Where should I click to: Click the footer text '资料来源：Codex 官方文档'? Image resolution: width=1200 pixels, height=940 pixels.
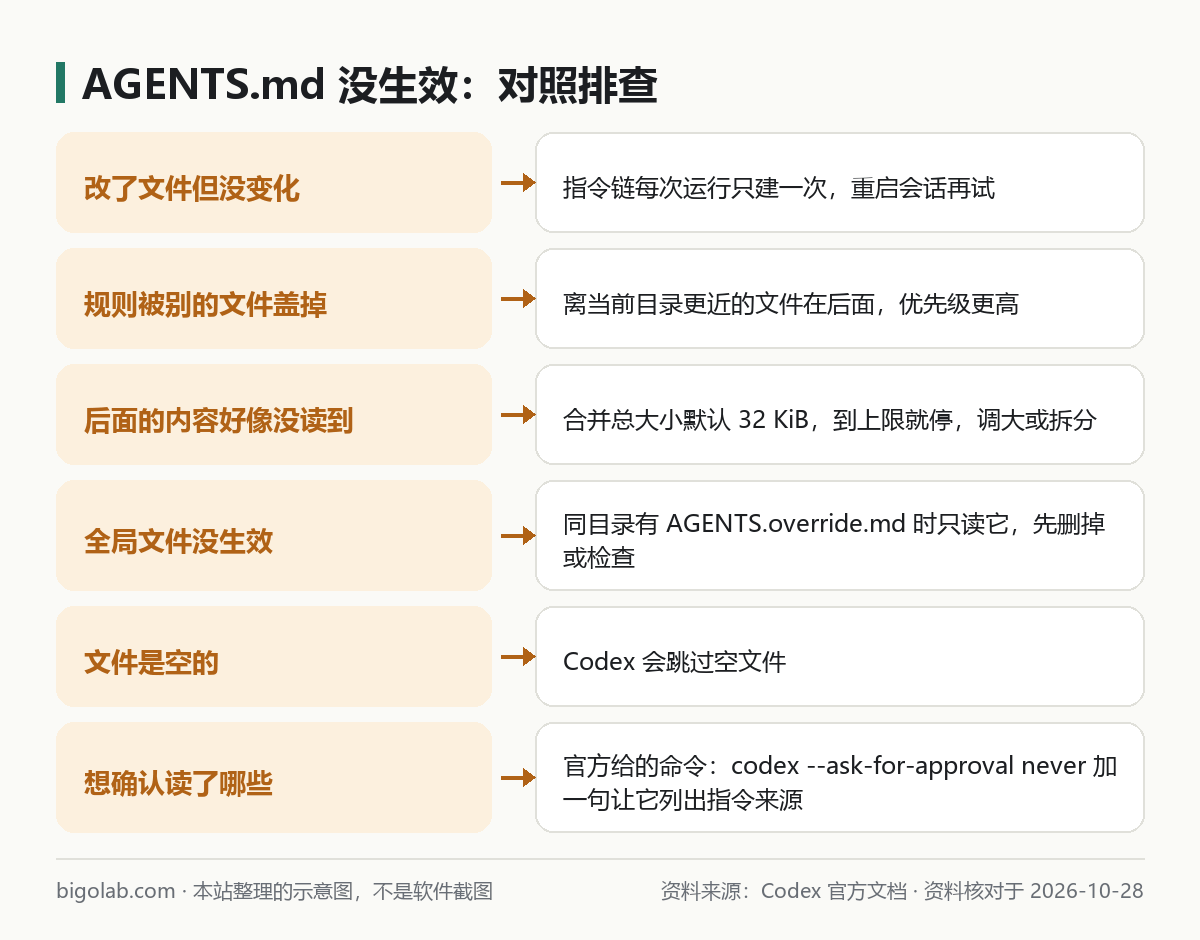click(x=784, y=891)
